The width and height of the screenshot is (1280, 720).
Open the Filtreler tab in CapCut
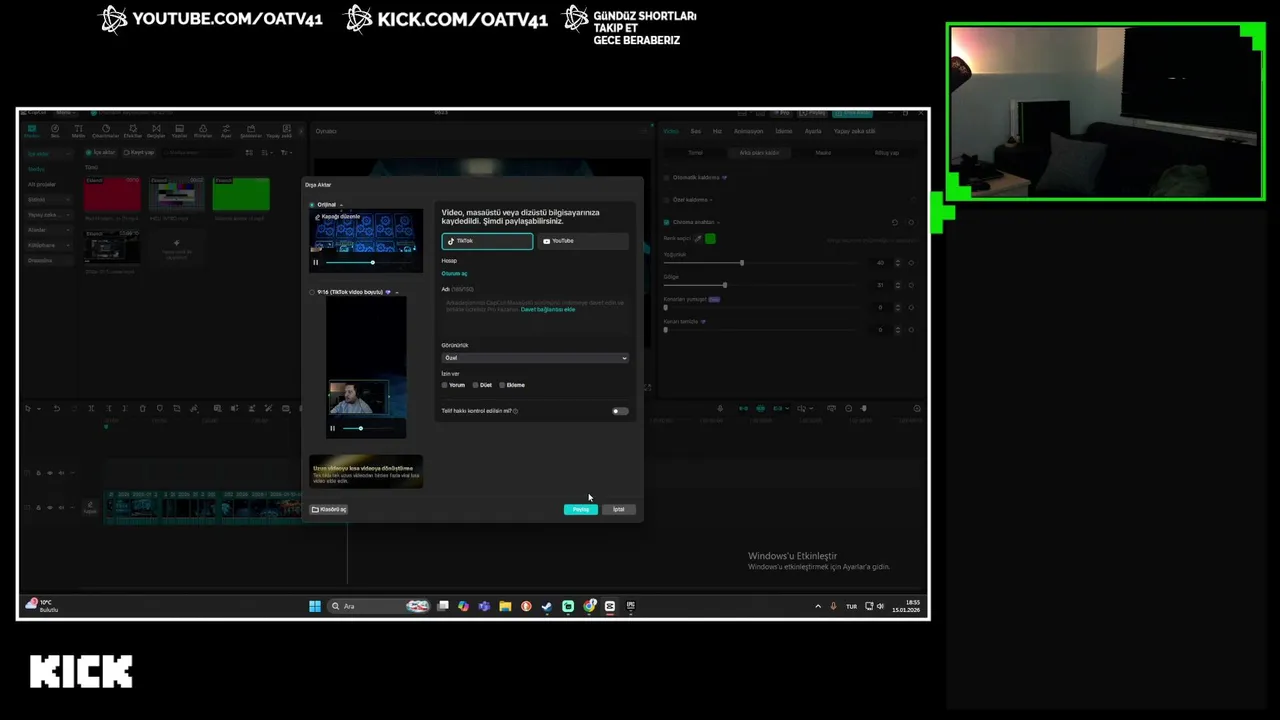tap(203, 131)
